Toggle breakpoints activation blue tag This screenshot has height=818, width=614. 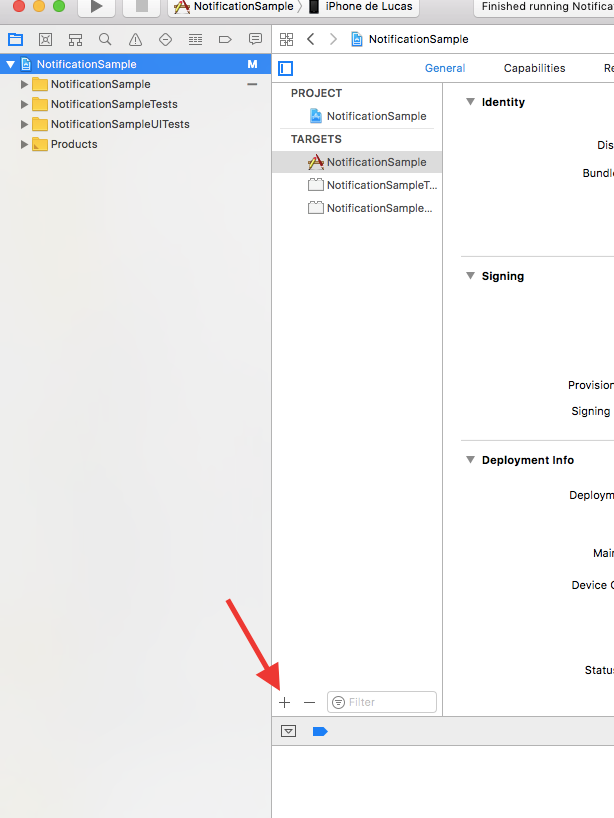(x=320, y=731)
